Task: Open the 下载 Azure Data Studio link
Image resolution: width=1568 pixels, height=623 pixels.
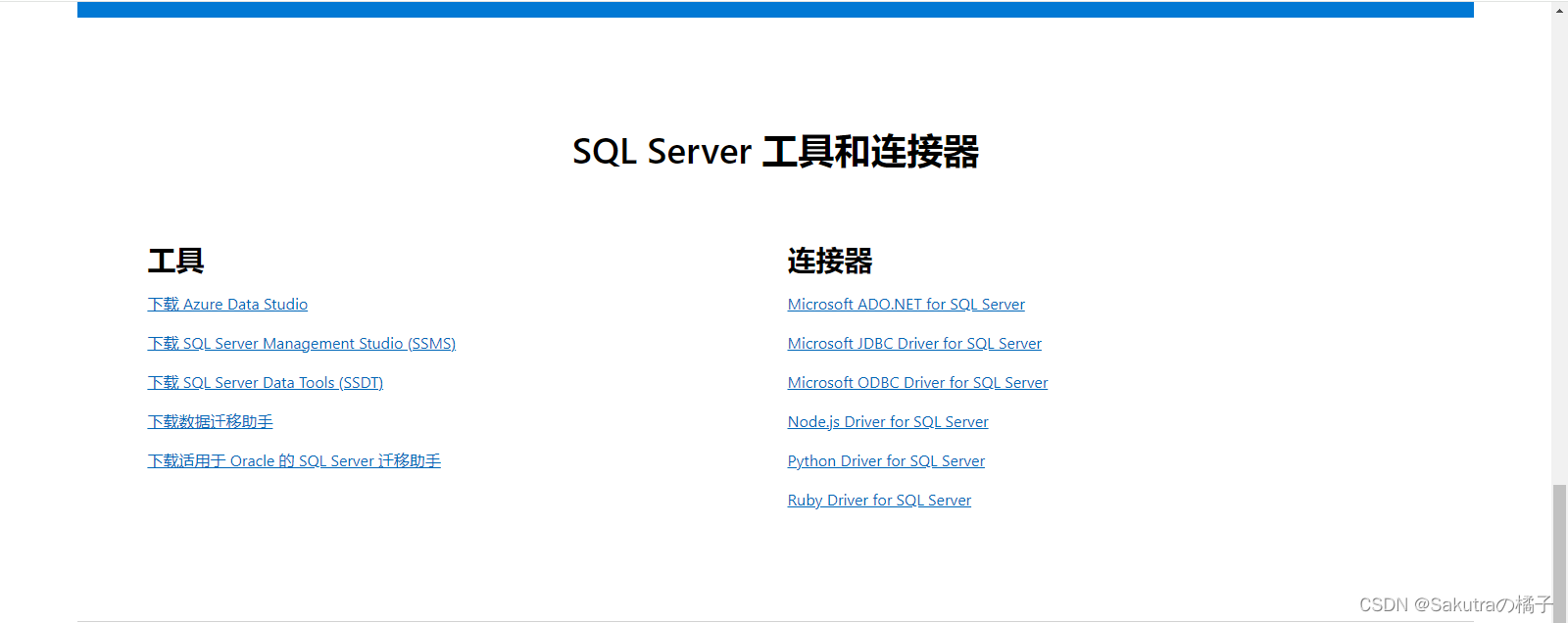Action: pyautogui.click(x=227, y=305)
